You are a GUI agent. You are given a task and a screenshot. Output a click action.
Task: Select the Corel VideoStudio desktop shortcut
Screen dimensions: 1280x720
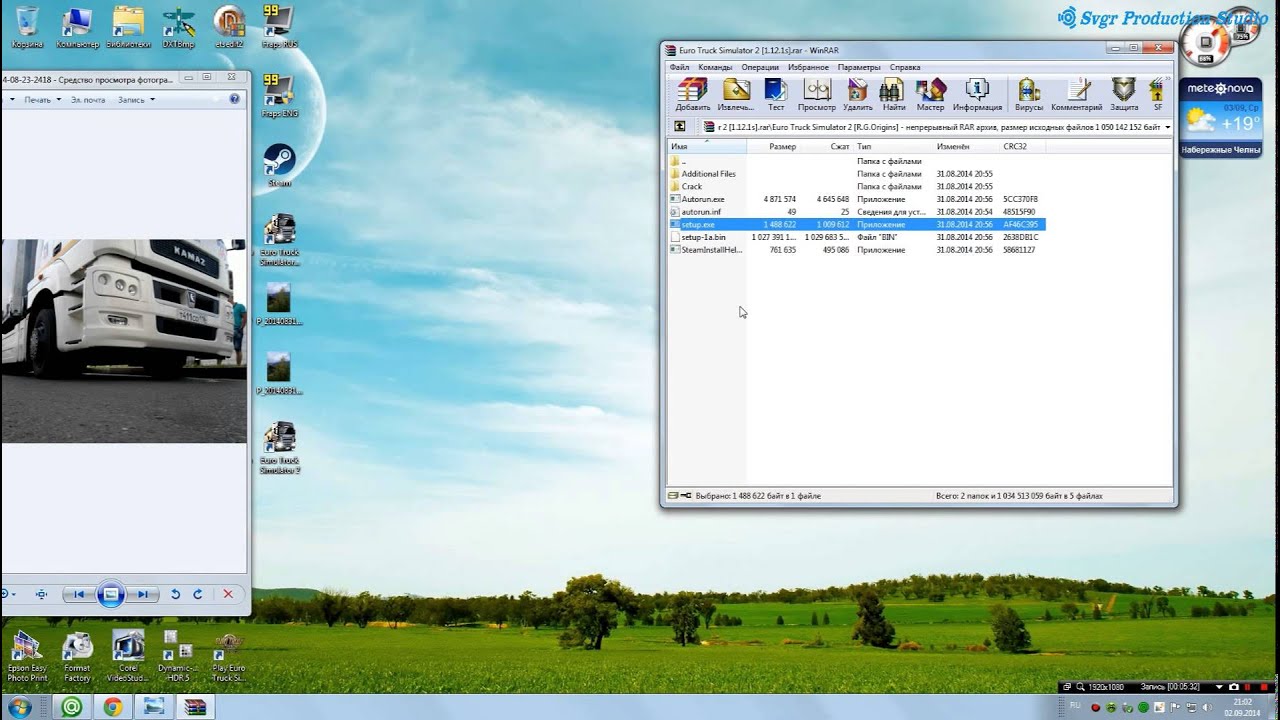tap(128, 657)
